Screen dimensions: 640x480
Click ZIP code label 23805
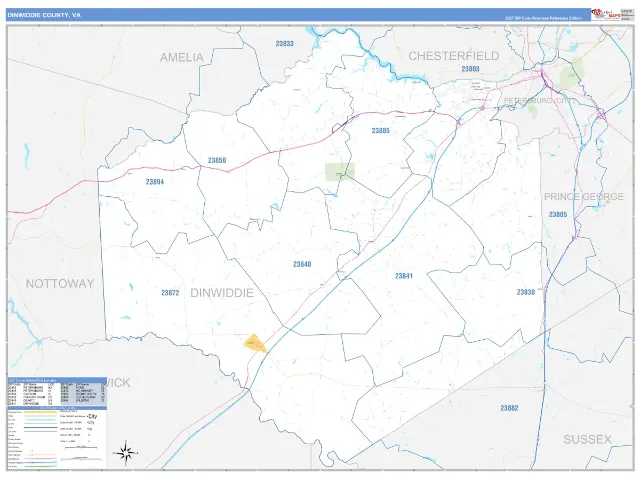pyautogui.click(x=558, y=215)
